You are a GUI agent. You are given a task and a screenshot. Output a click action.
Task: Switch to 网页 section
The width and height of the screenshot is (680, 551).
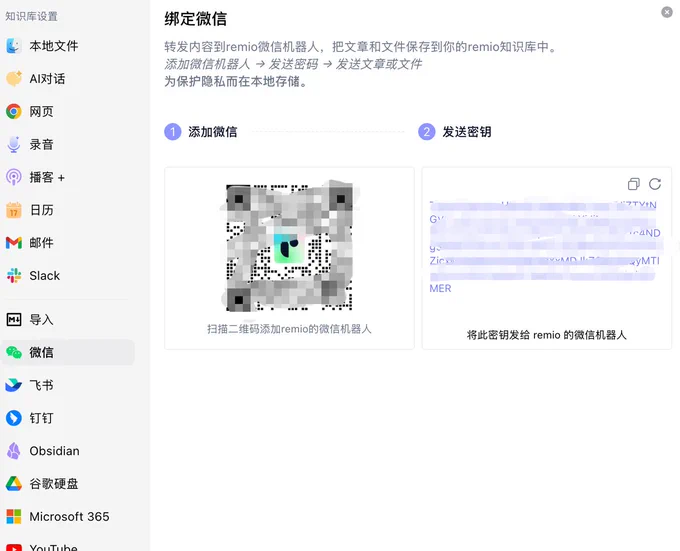pos(69,111)
